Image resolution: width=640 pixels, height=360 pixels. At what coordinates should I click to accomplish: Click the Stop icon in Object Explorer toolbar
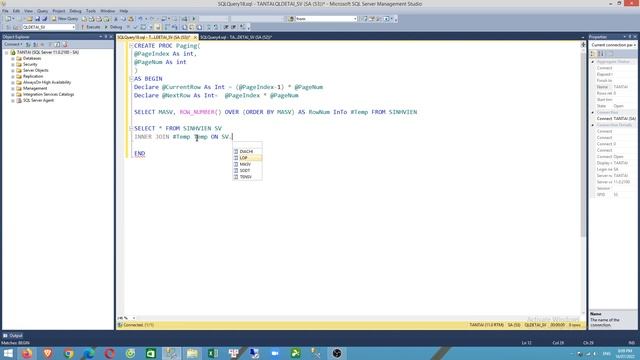[x=43, y=44]
